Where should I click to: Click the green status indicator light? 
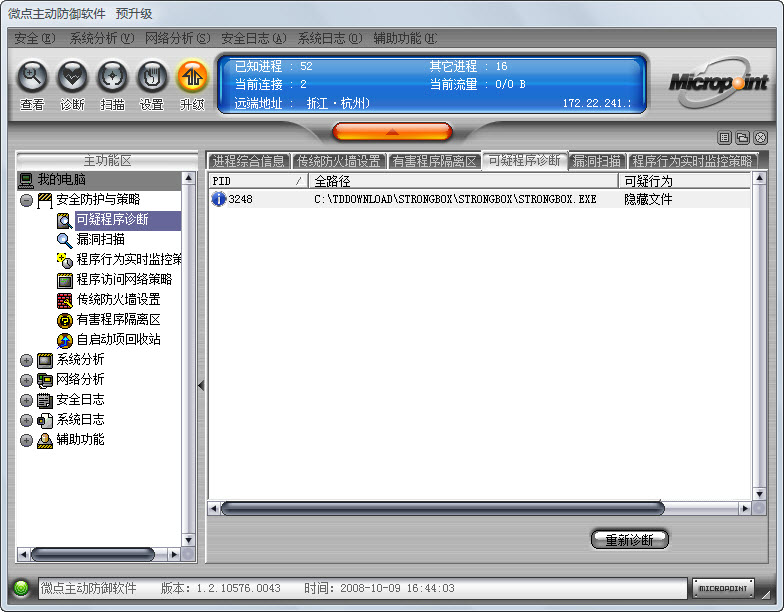(21, 588)
